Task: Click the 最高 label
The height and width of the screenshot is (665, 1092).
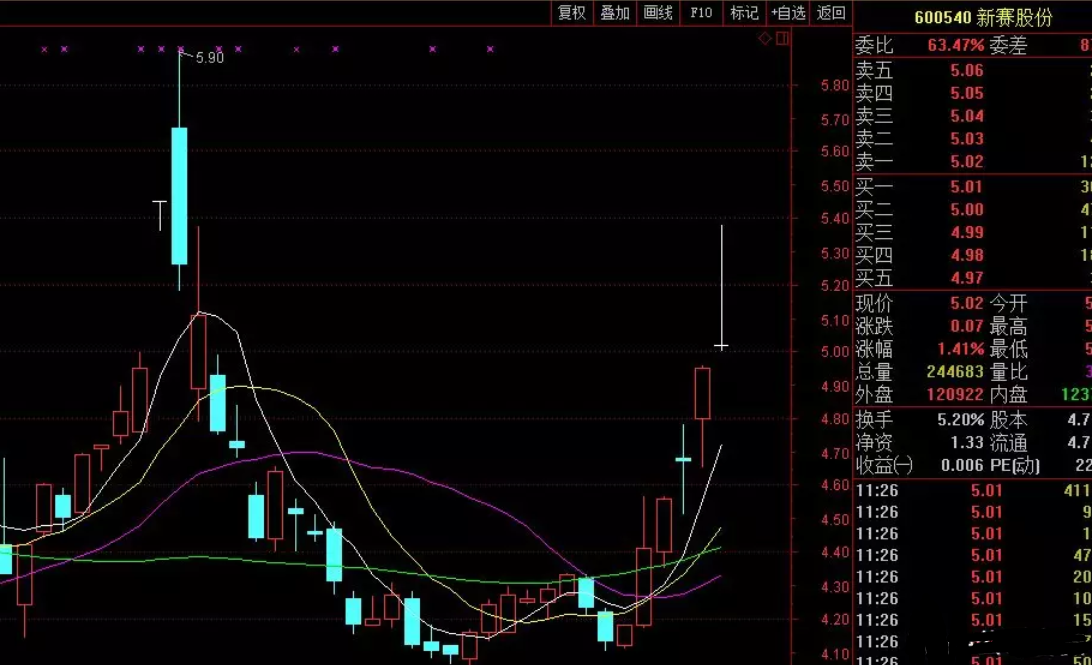Action: pyautogui.click(x=1008, y=326)
